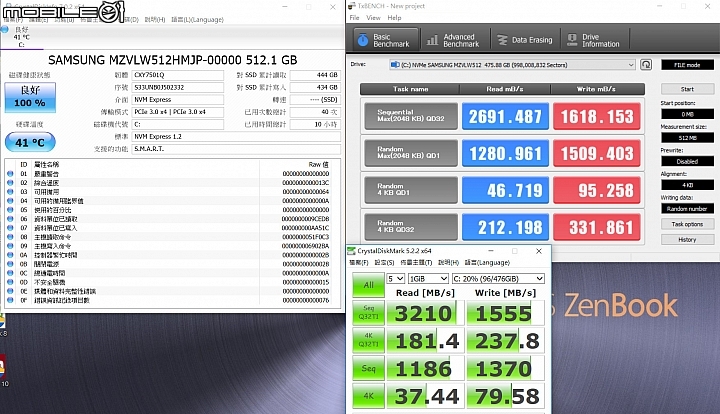The height and width of the screenshot is (414, 720).
Task: Open the CrystalDiskMark 佈景主題(T) menu
Action: point(416,263)
